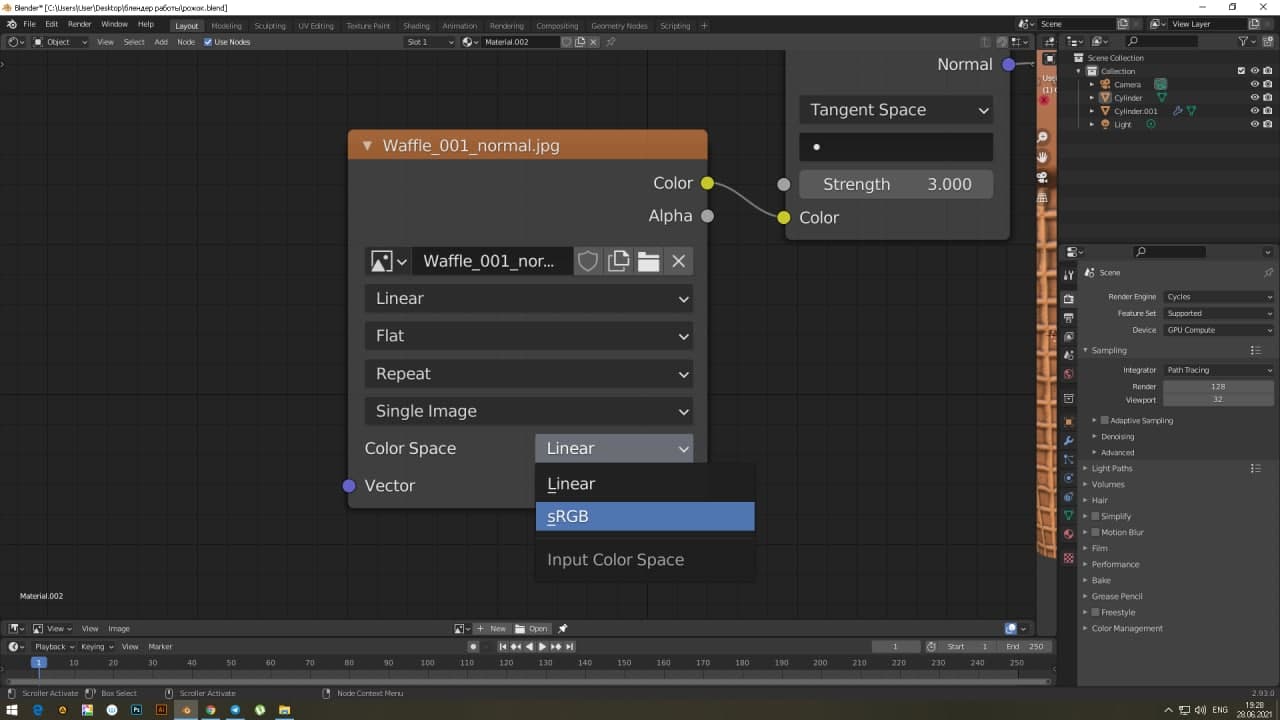The width and height of the screenshot is (1280, 720).
Task: Open the Render Engine Cycles dropdown
Action: click(x=1219, y=297)
